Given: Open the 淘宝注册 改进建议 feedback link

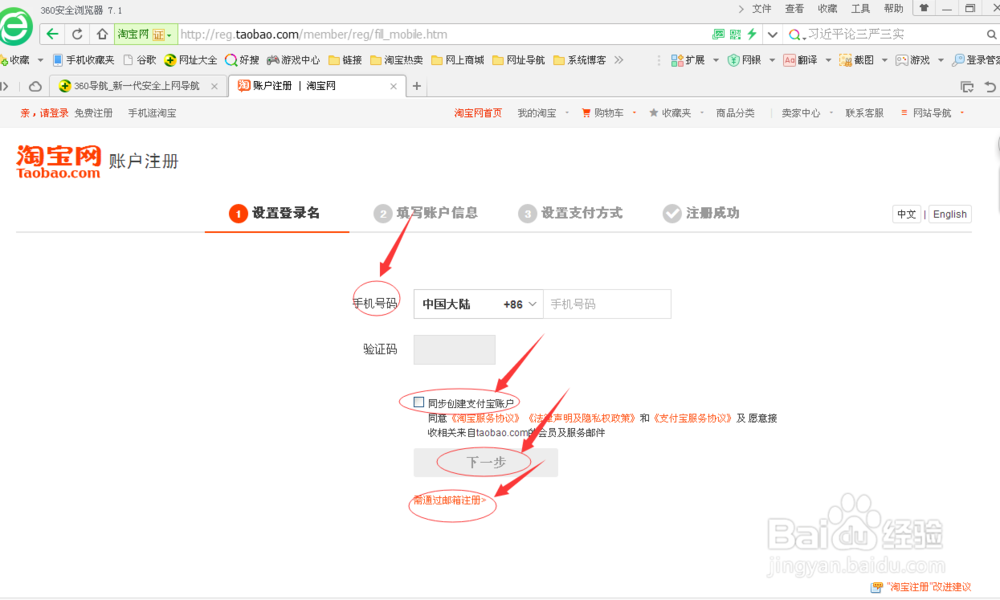Looking at the screenshot, I should tap(929, 587).
